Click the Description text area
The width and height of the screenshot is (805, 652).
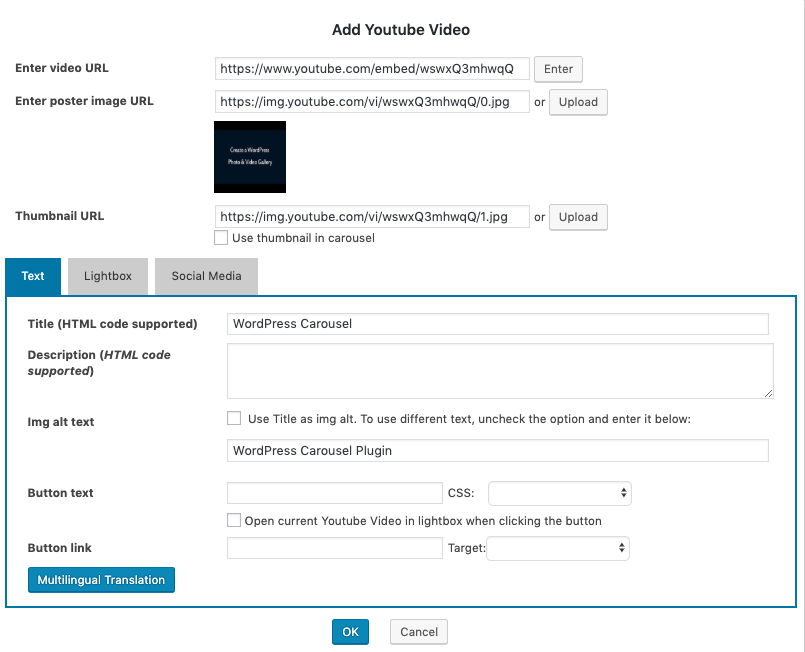point(500,371)
